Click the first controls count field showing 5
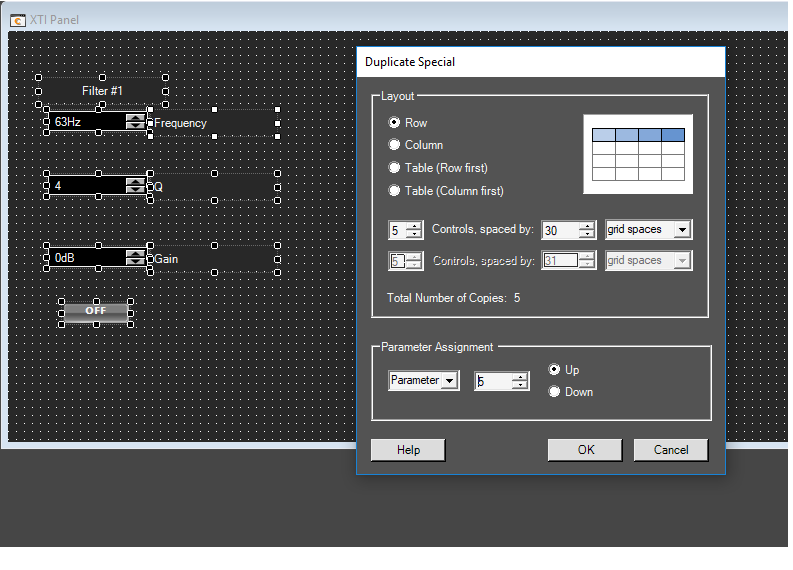This screenshot has width=793, height=570. [398, 230]
